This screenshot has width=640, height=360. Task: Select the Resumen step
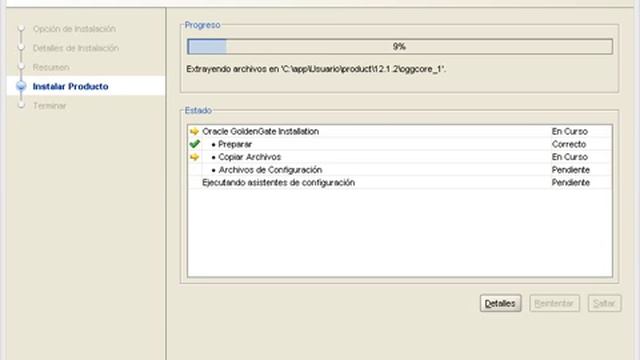point(51,67)
